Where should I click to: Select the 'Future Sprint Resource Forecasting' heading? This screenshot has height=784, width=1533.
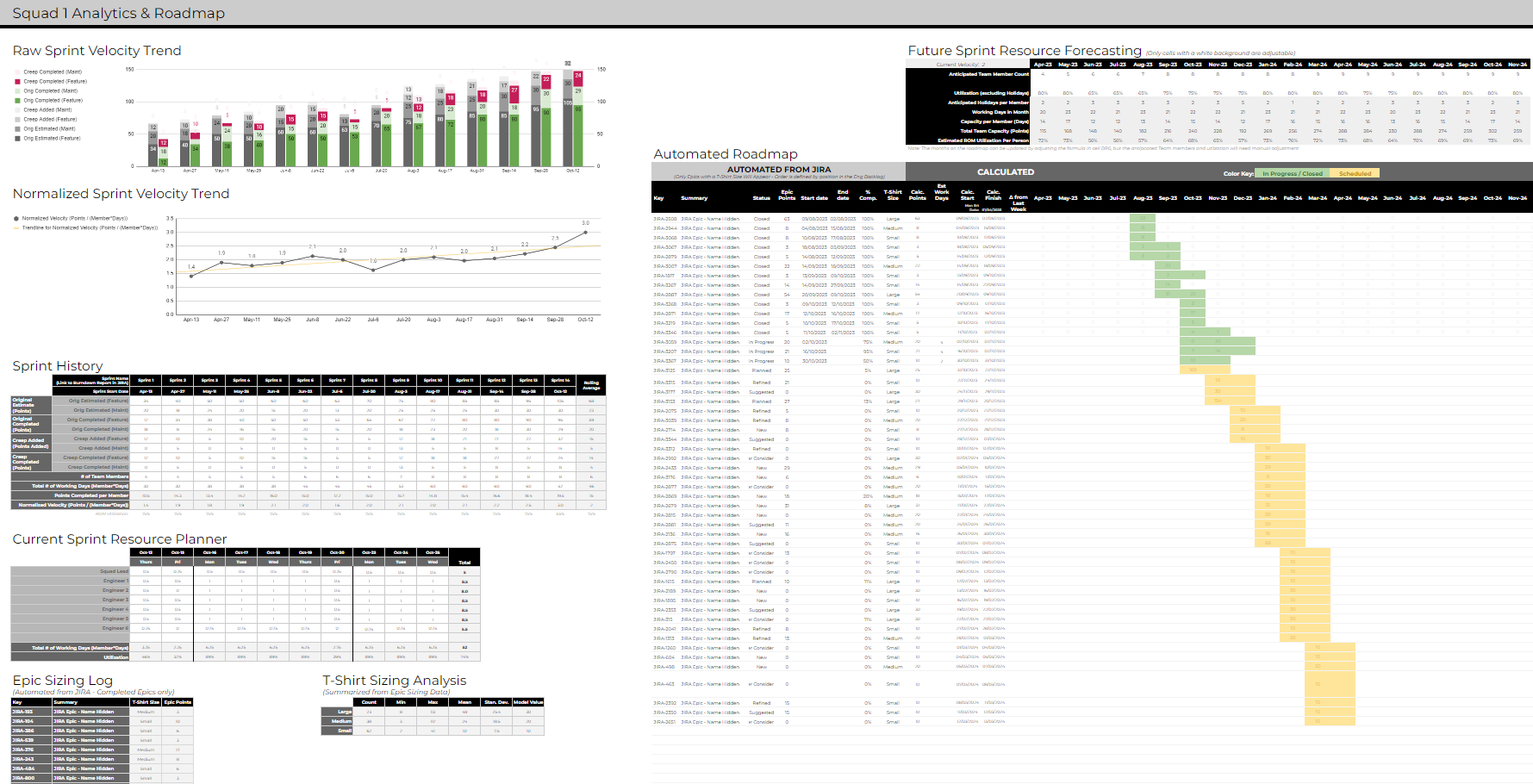point(1025,51)
